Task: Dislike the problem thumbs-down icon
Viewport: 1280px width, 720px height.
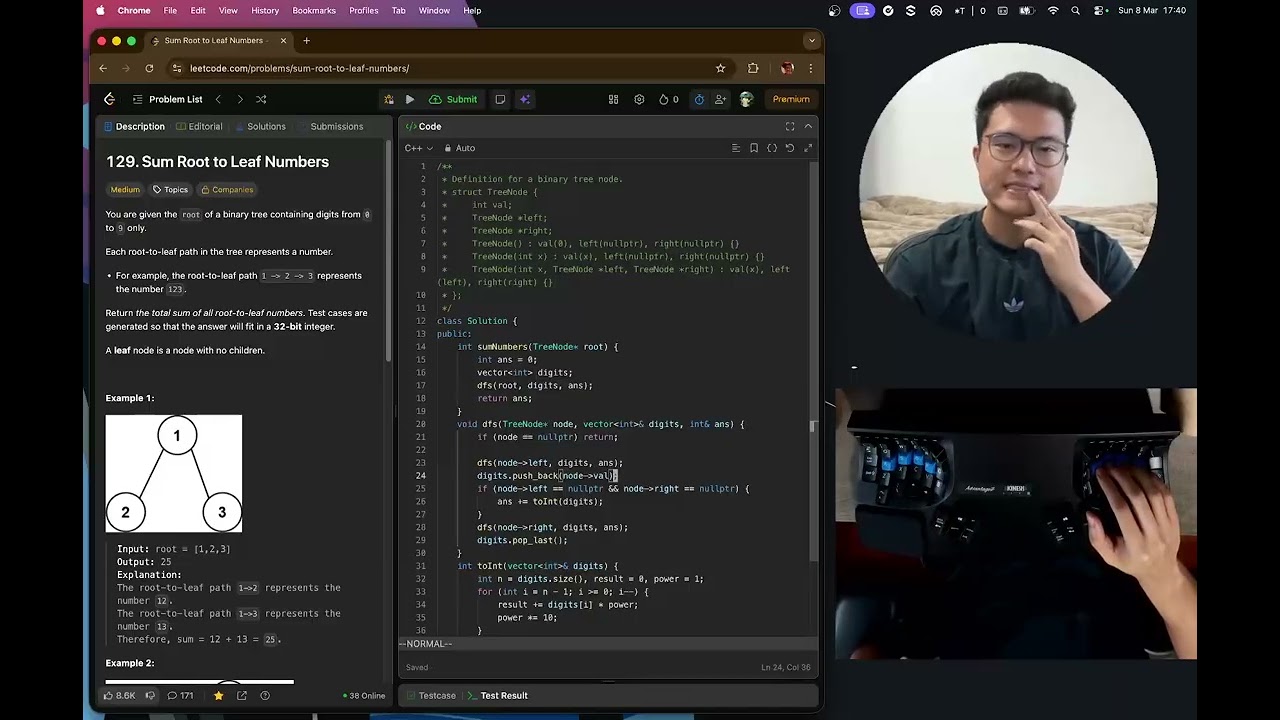Action: tap(150, 695)
